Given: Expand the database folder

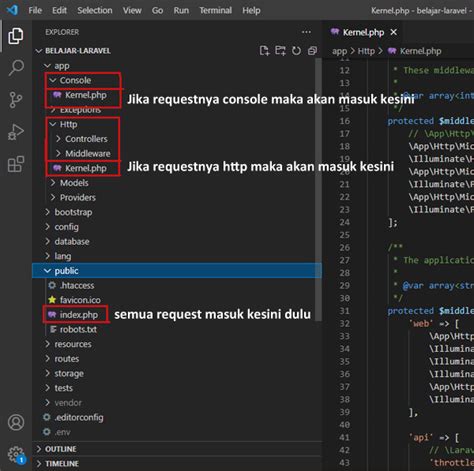Looking at the screenshot, I should (x=177, y=242).
